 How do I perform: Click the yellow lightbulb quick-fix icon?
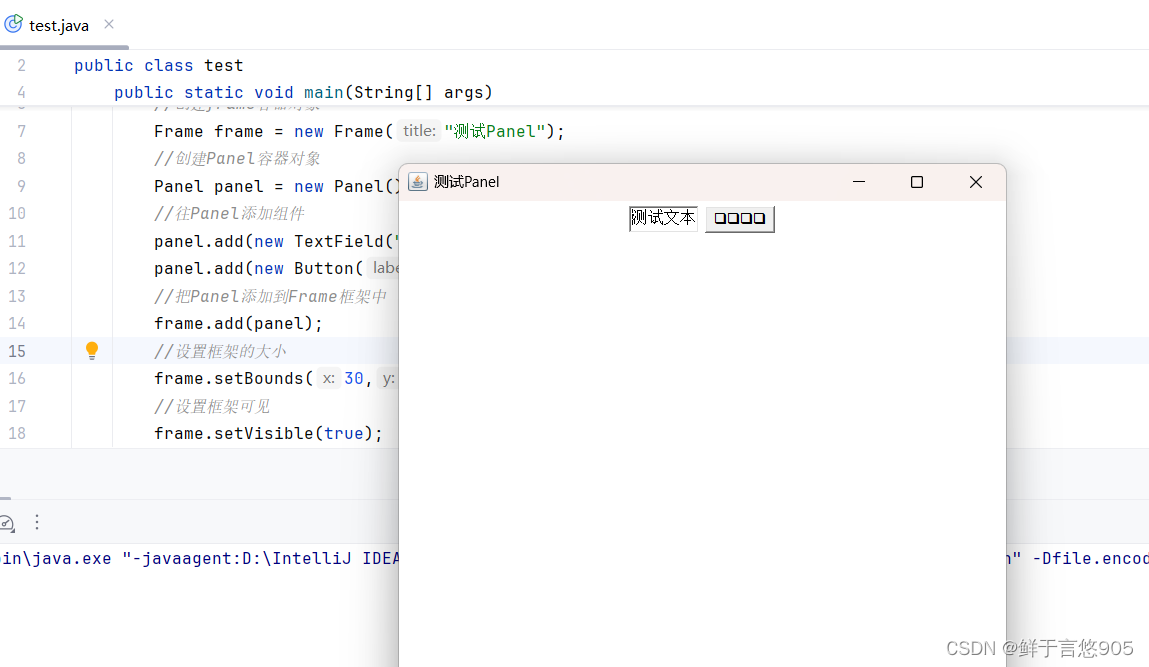92,350
